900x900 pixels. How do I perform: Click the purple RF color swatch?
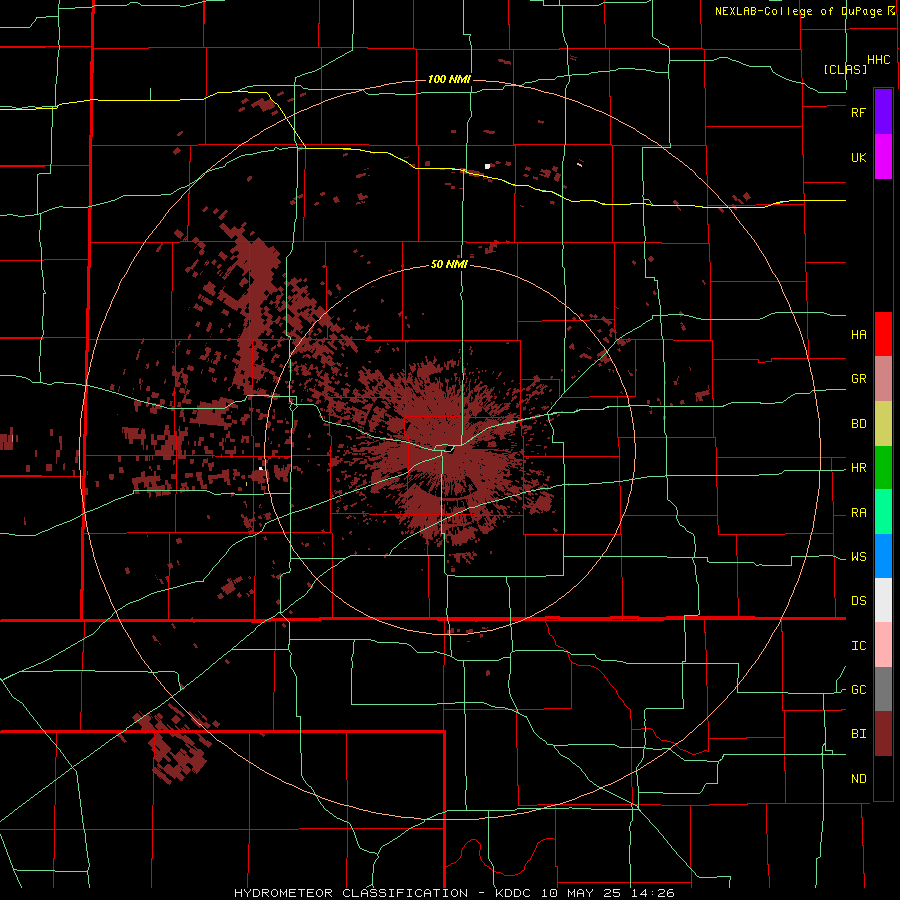coord(883,111)
